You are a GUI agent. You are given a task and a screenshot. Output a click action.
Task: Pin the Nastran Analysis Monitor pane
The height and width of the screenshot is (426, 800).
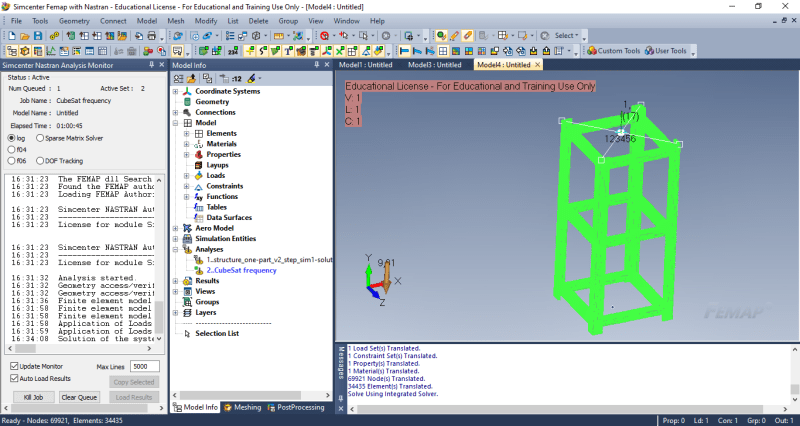[152, 65]
